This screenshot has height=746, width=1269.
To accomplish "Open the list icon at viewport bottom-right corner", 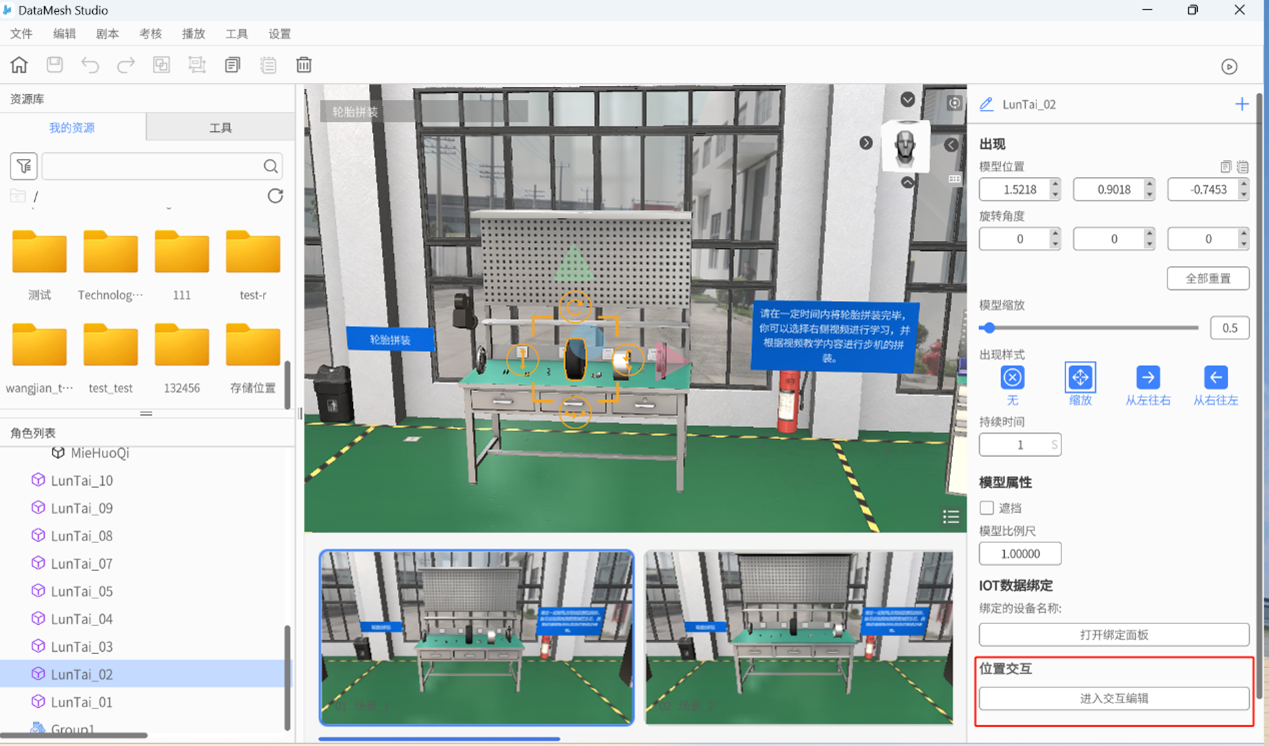I will click(x=951, y=517).
